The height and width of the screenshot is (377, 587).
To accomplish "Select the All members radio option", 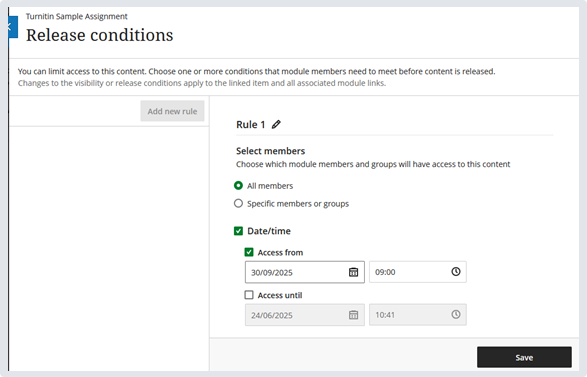I will 238,186.
